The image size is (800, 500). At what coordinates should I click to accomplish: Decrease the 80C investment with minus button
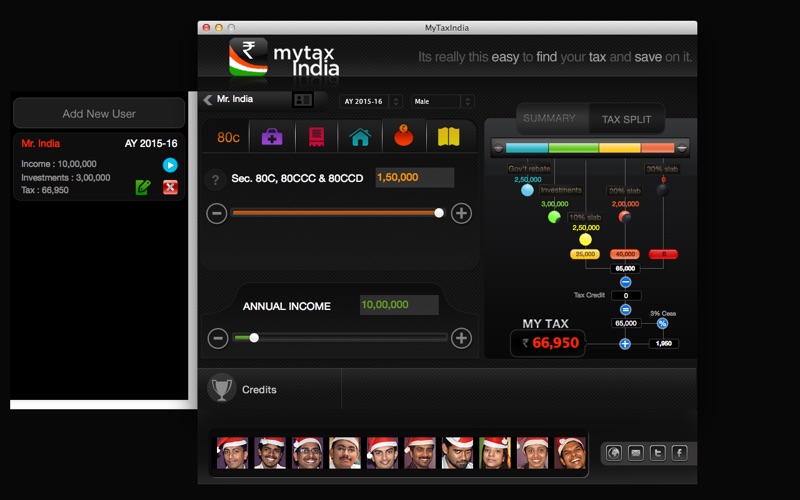(217, 213)
